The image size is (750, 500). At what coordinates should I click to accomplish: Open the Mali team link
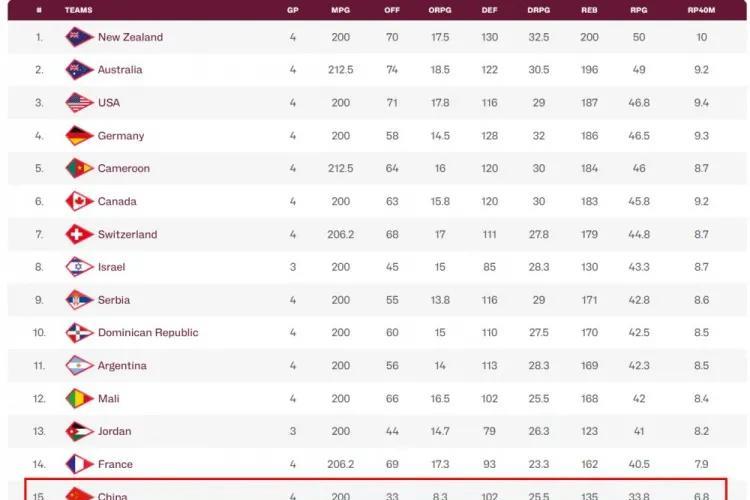(109, 399)
